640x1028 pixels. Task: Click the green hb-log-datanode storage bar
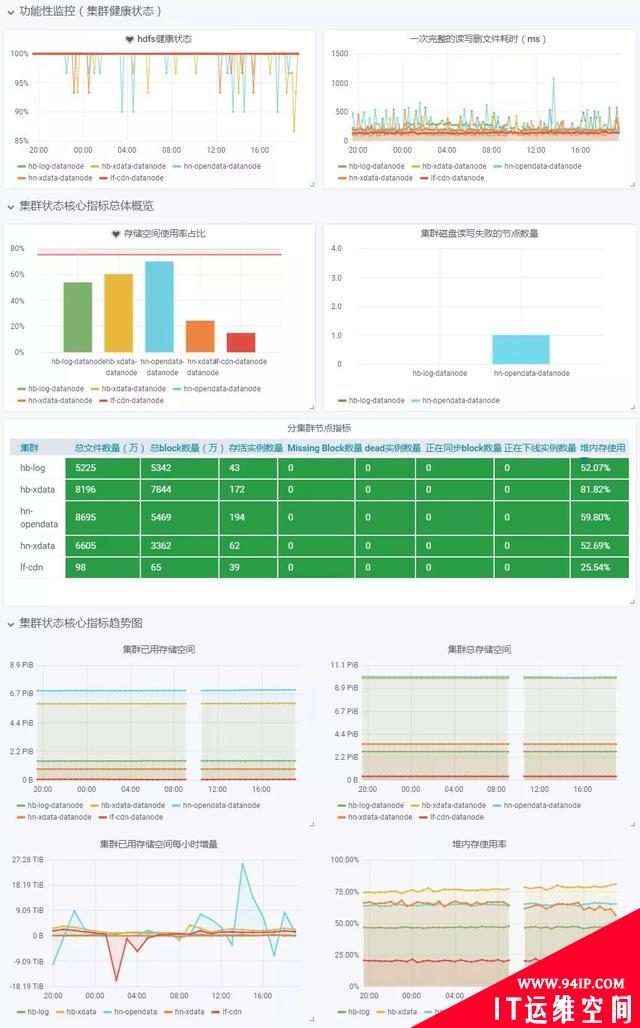click(x=78, y=317)
